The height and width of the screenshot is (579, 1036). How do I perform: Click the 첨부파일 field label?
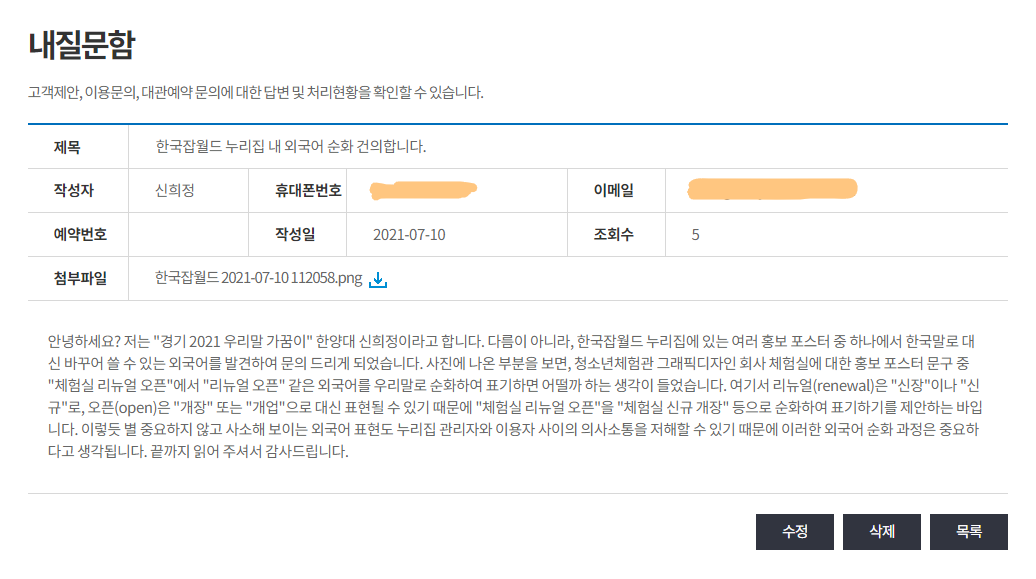pos(80,279)
